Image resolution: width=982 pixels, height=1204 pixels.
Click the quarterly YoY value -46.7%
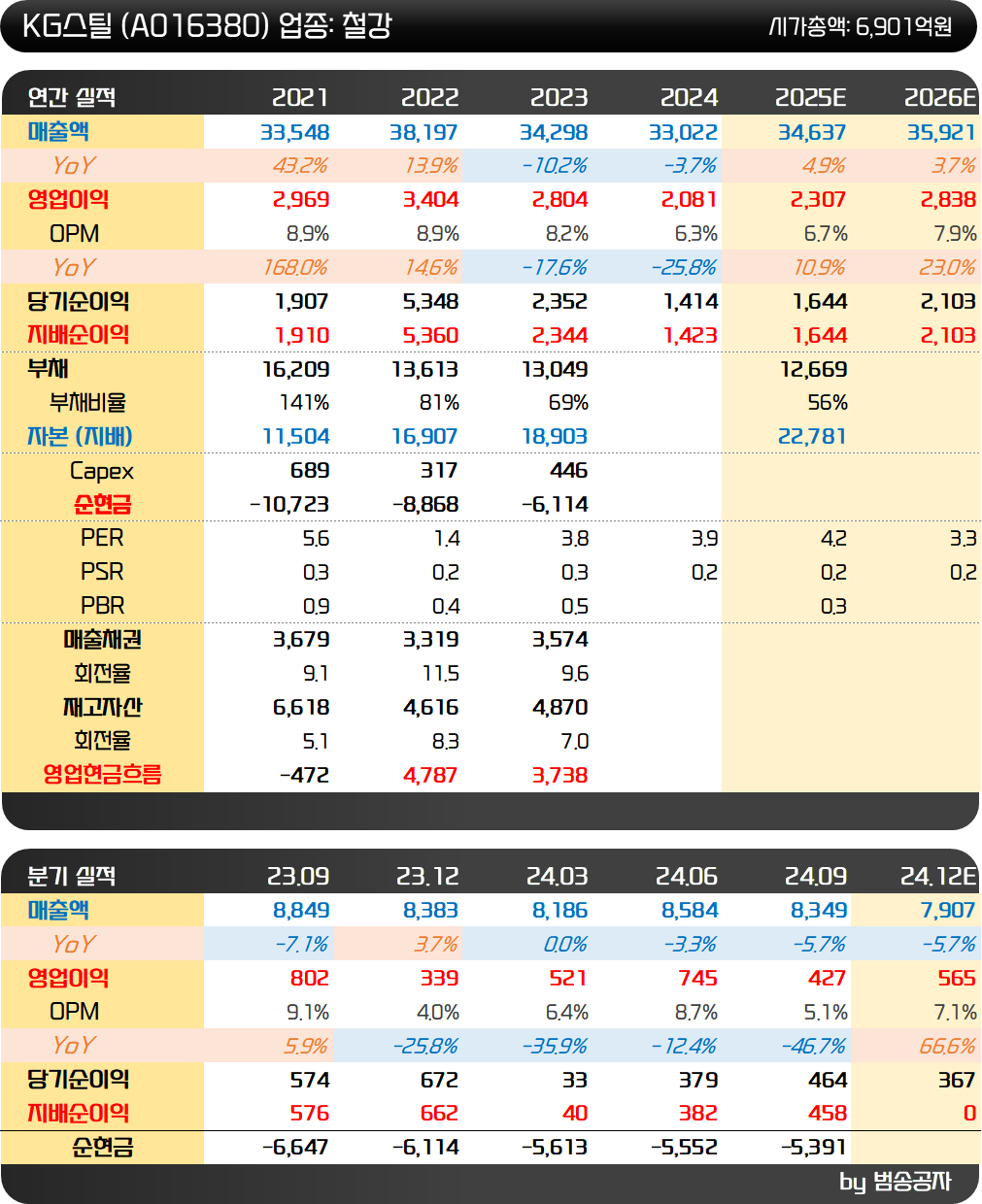click(x=814, y=1046)
